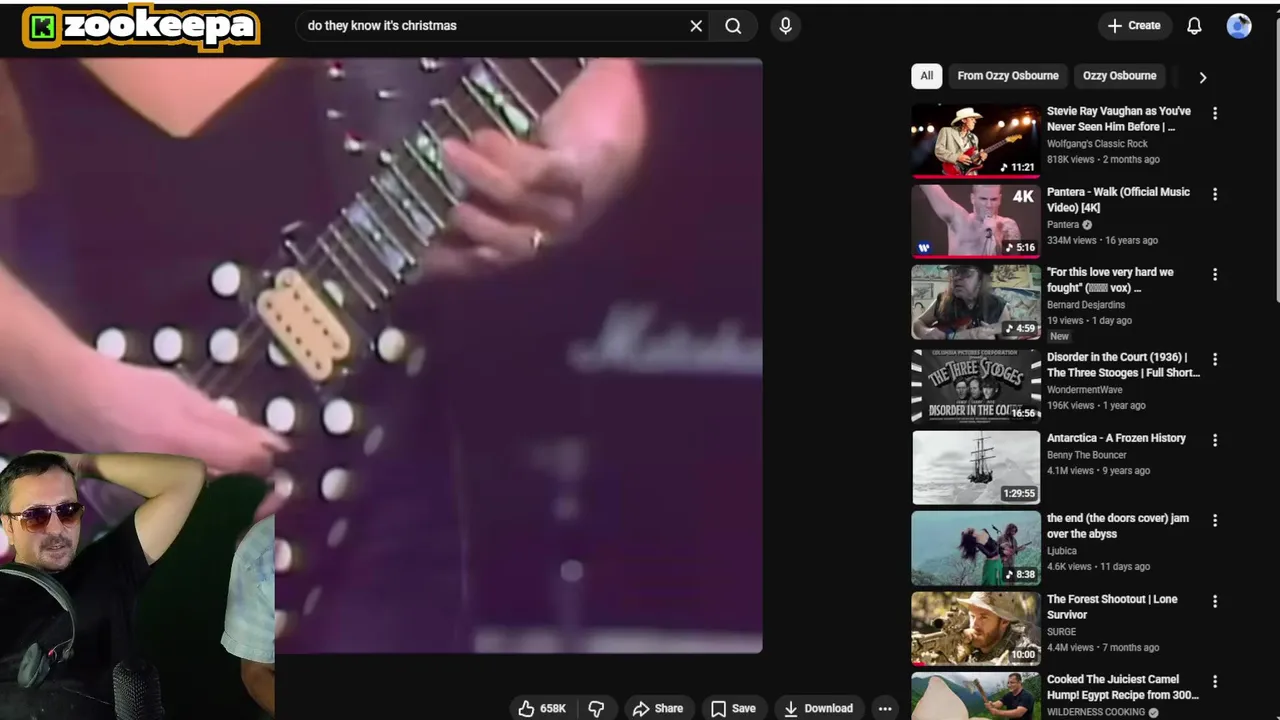Save the video to a playlist
This screenshot has height=720, width=1280.
click(x=733, y=708)
